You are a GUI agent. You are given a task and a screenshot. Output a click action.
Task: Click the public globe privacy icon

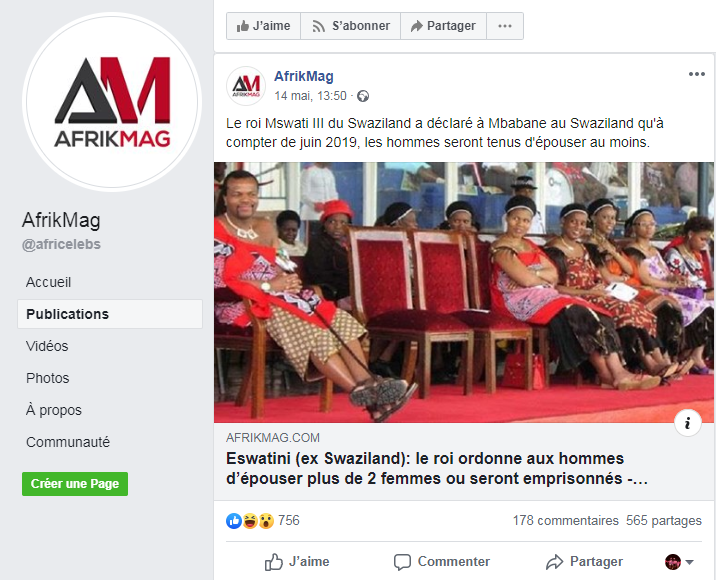click(363, 96)
